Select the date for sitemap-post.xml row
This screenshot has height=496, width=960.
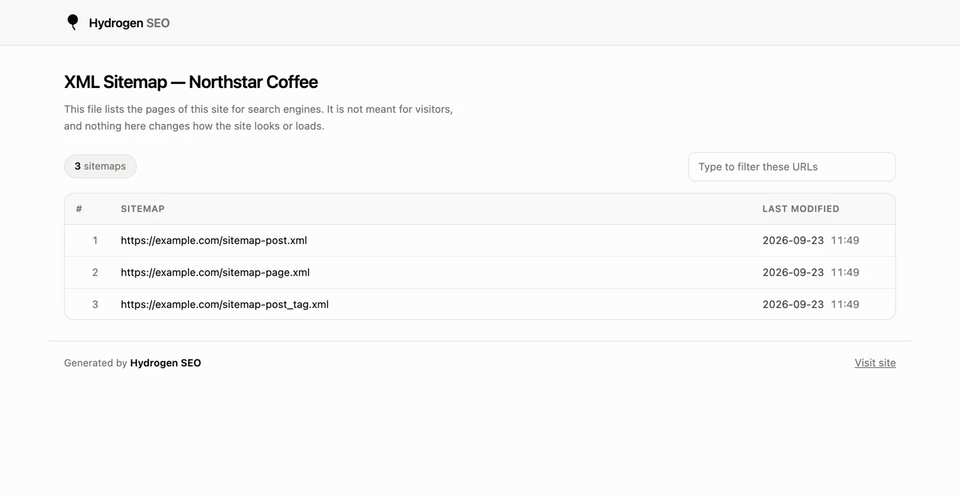[x=793, y=241]
